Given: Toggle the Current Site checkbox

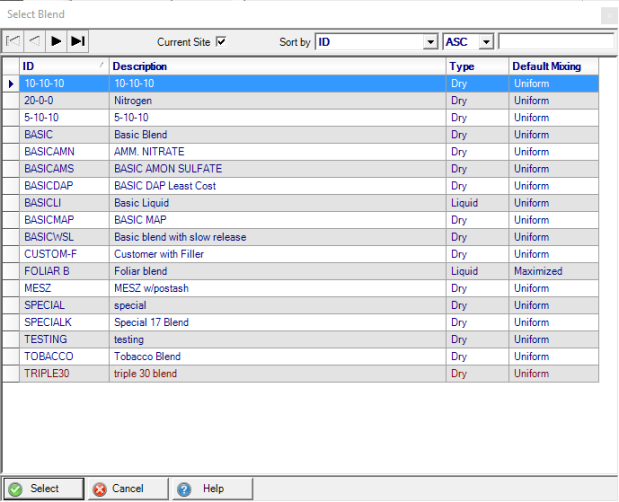Looking at the screenshot, I should coord(221,42).
